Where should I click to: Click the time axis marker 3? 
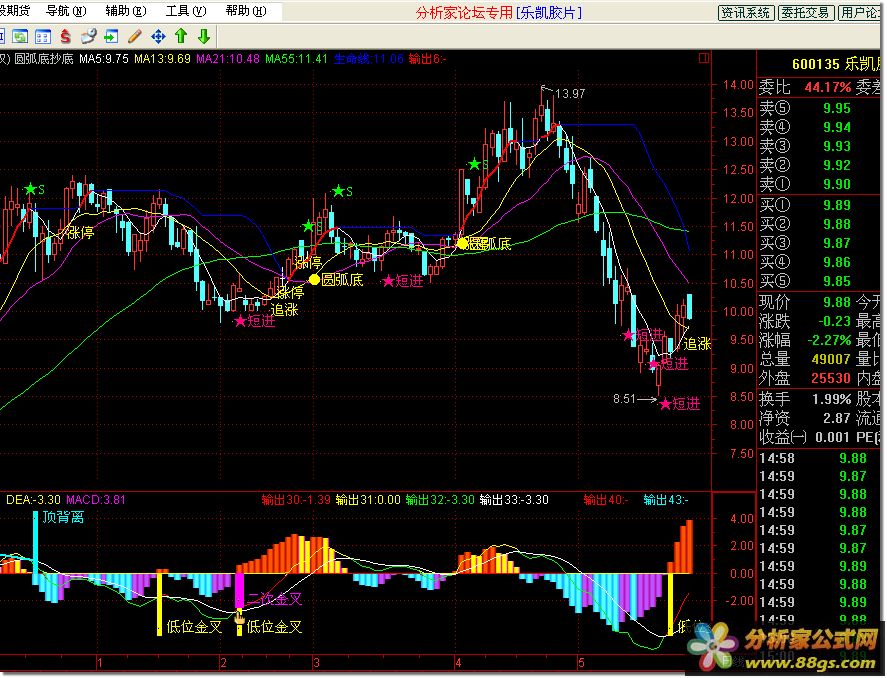point(316,663)
